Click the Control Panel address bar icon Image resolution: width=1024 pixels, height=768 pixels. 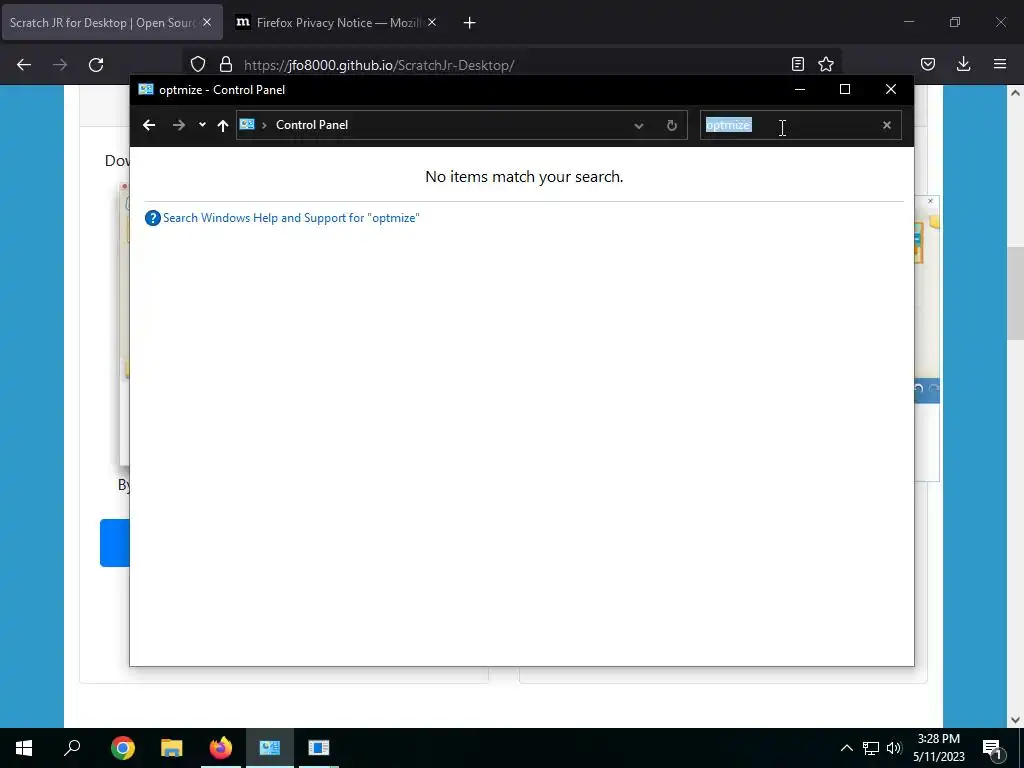pos(247,124)
